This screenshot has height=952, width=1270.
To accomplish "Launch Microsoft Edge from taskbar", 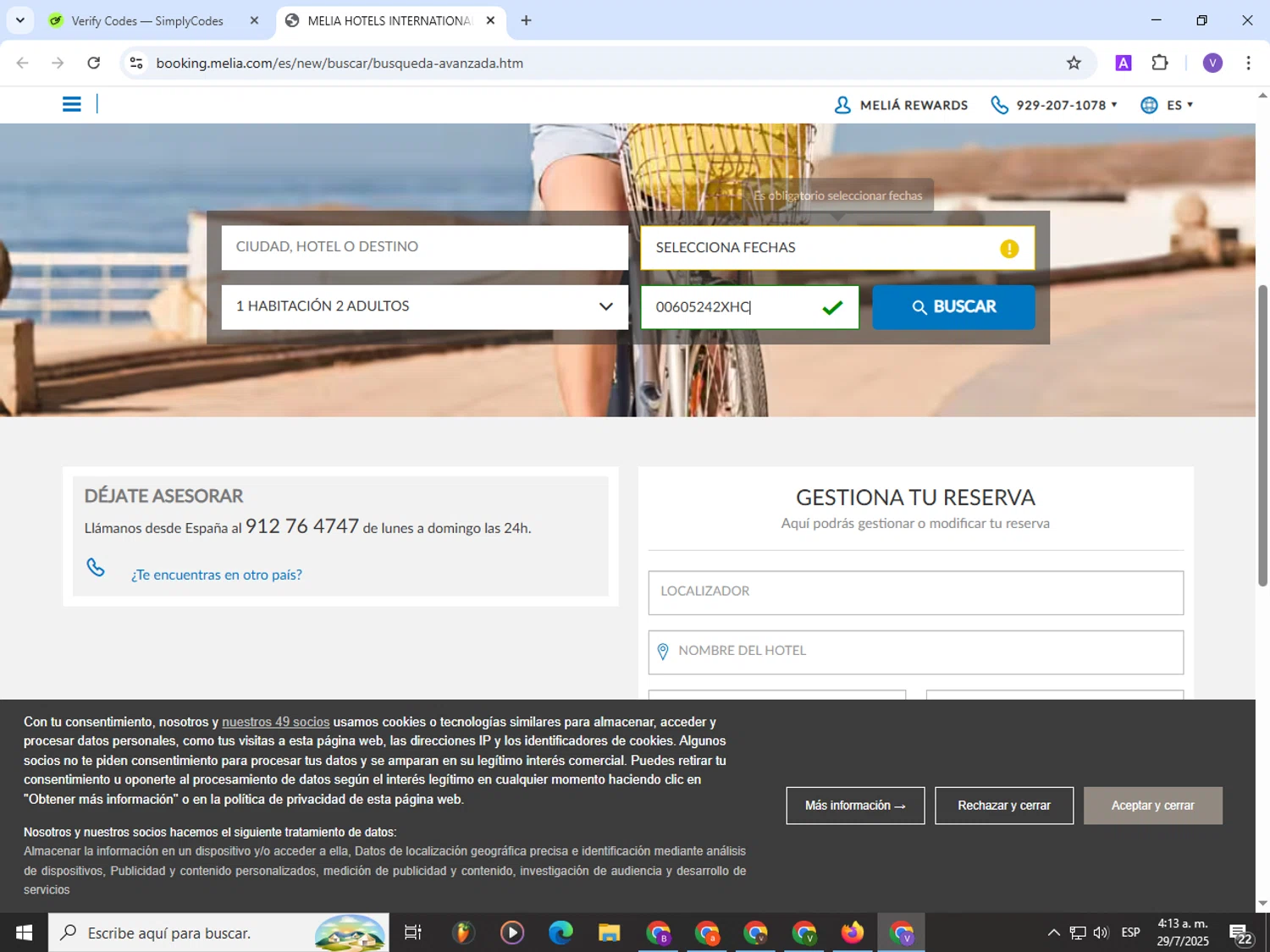I will [560, 933].
